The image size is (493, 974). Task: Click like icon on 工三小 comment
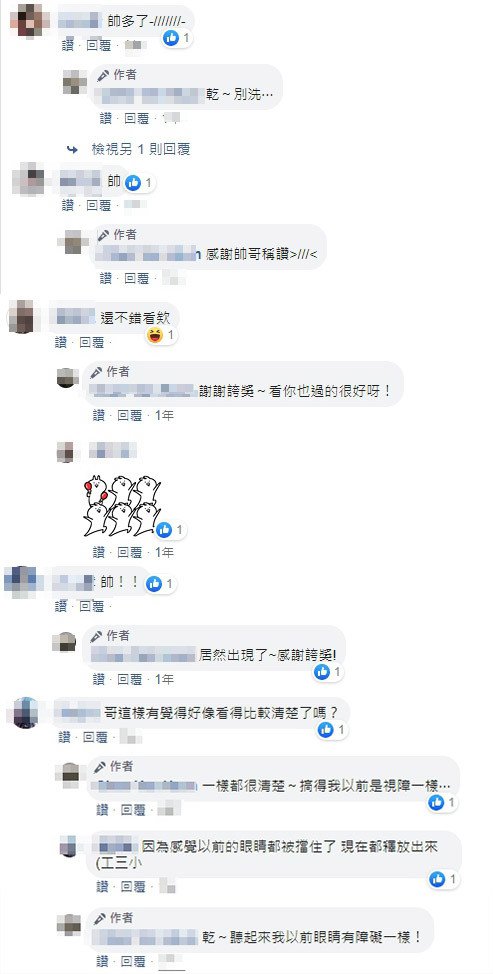438,879
